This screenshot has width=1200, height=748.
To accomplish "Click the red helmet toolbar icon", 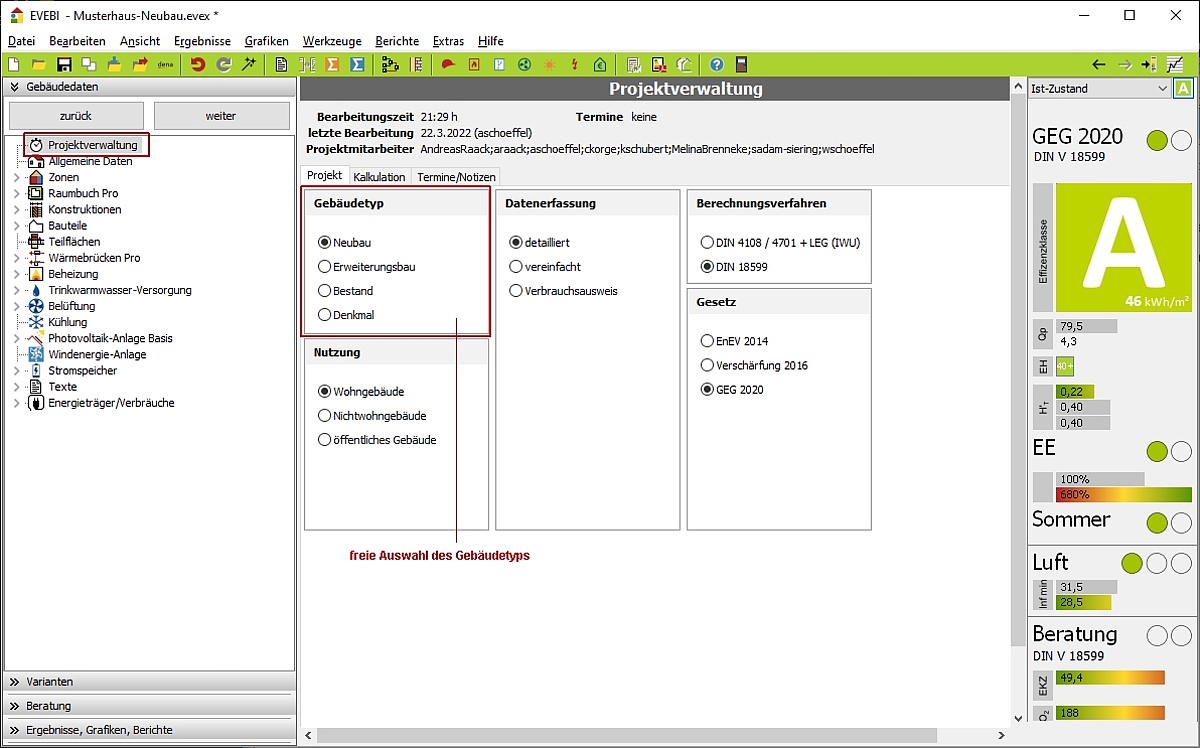I will pyautogui.click(x=448, y=65).
